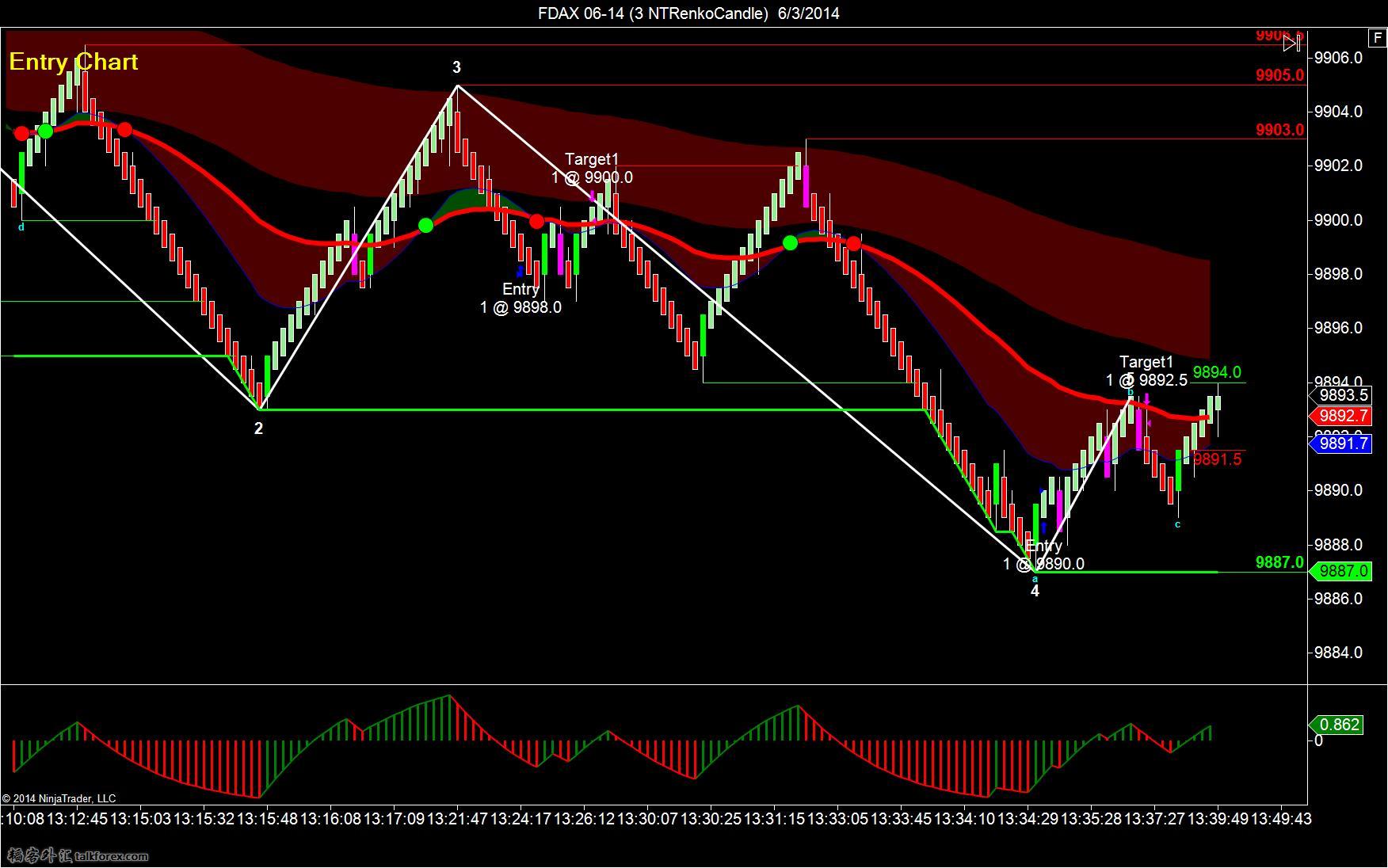Click wave label '2' at the swing low
The width and height of the screenshot is (1388, 868).
(258, 428)
